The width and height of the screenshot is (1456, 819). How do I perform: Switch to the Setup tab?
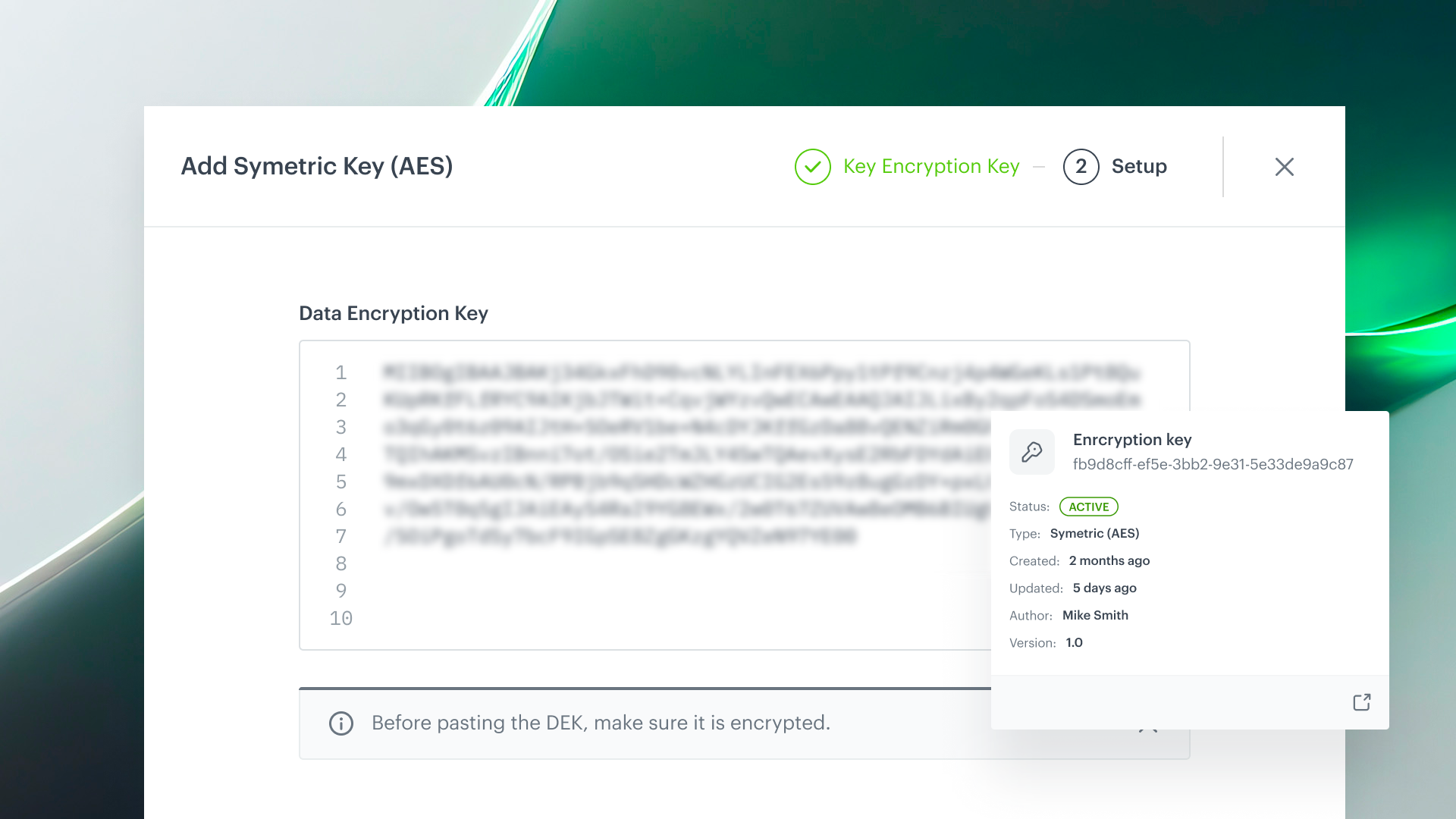tap(1137, 166)
